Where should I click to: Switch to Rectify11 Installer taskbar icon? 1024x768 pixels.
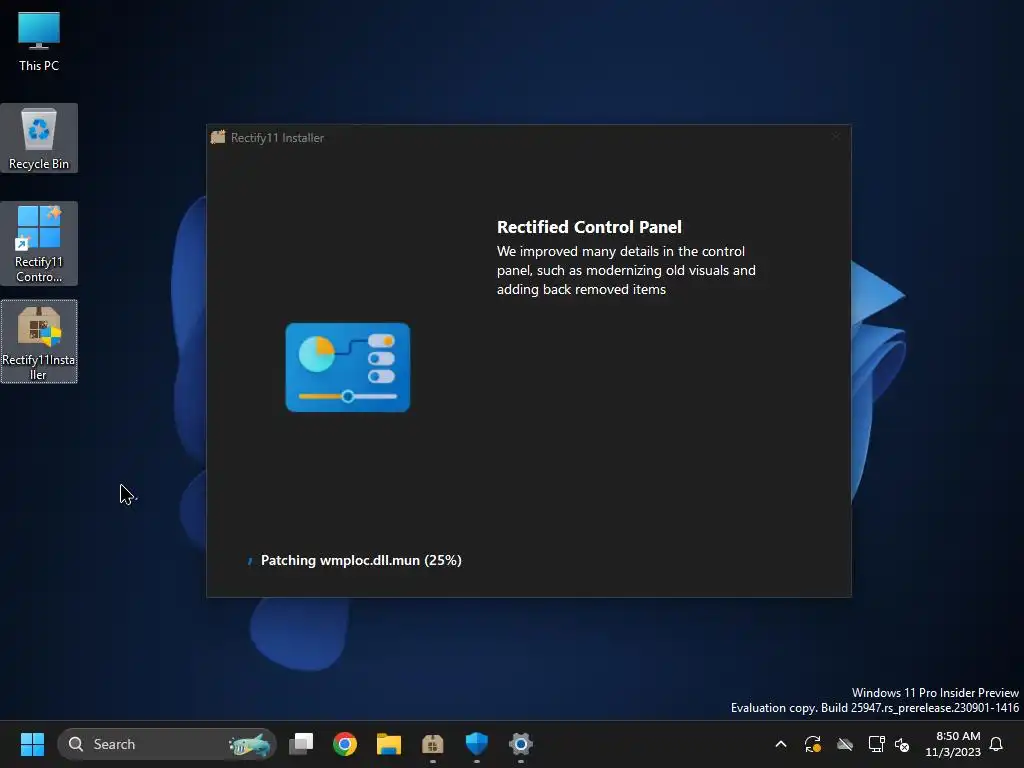click(432, 744)
